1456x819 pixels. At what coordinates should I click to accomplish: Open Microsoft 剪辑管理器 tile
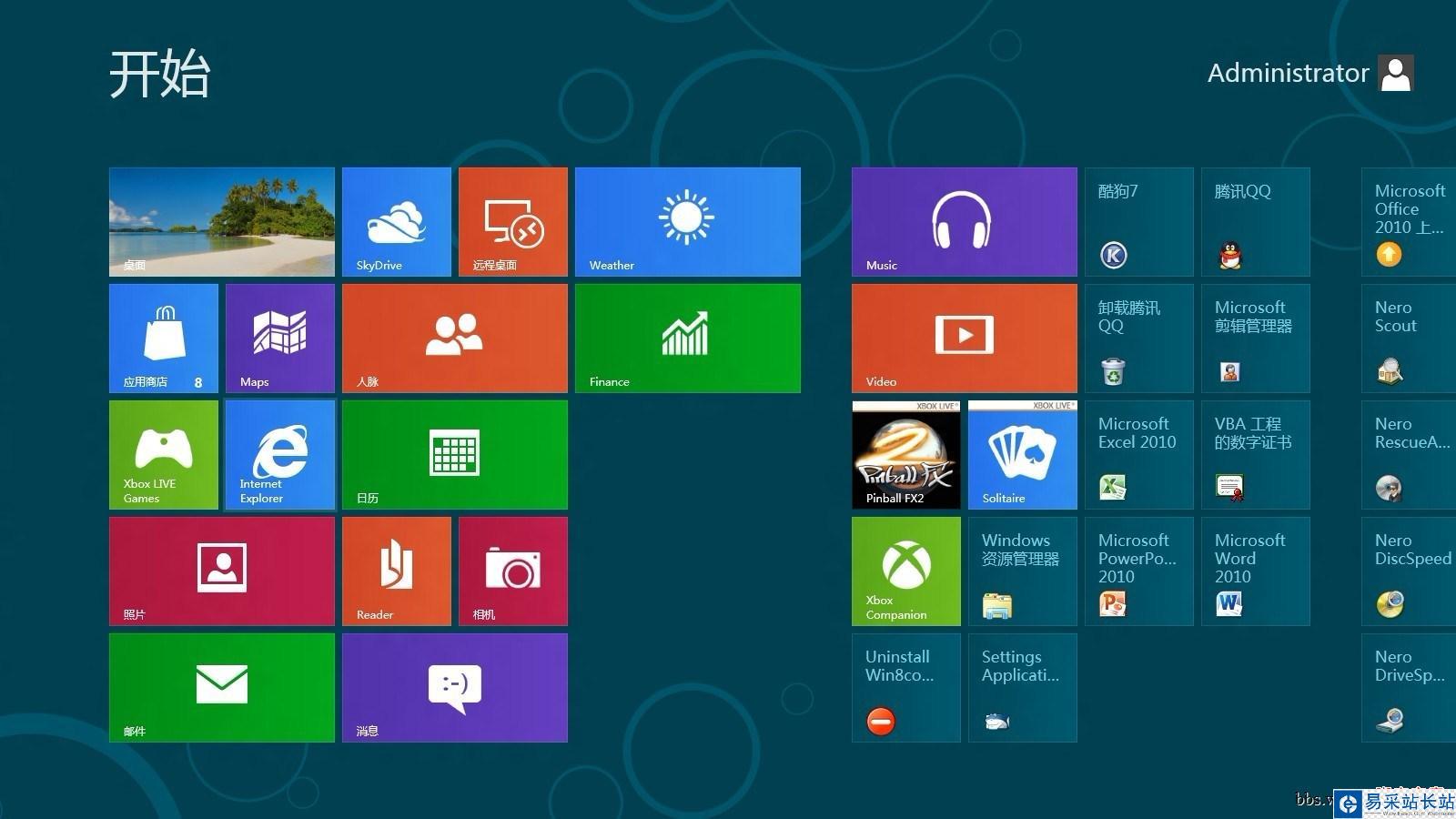pyautogui.click(x=1256, y=339)
